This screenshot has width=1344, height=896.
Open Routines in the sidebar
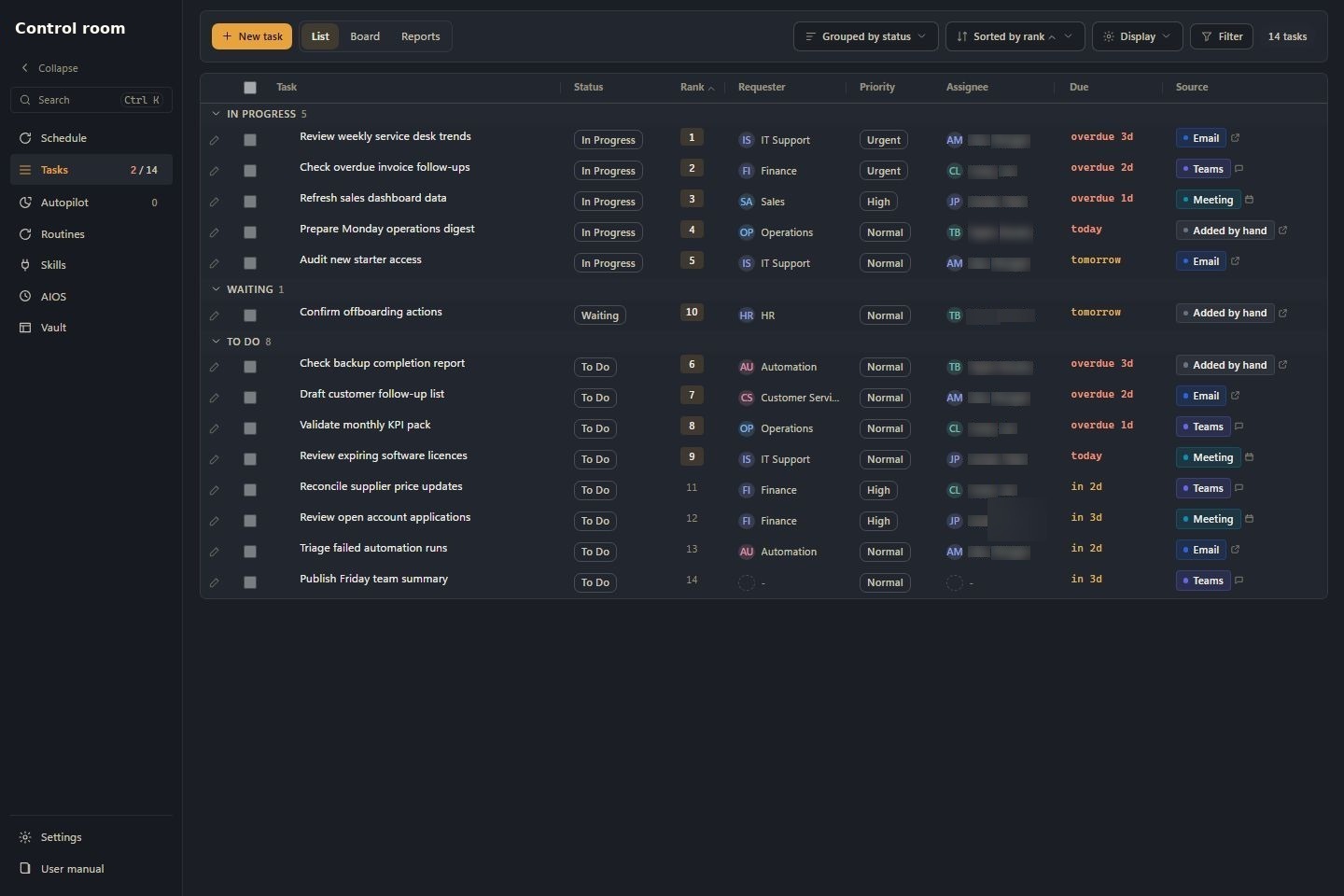91,234
